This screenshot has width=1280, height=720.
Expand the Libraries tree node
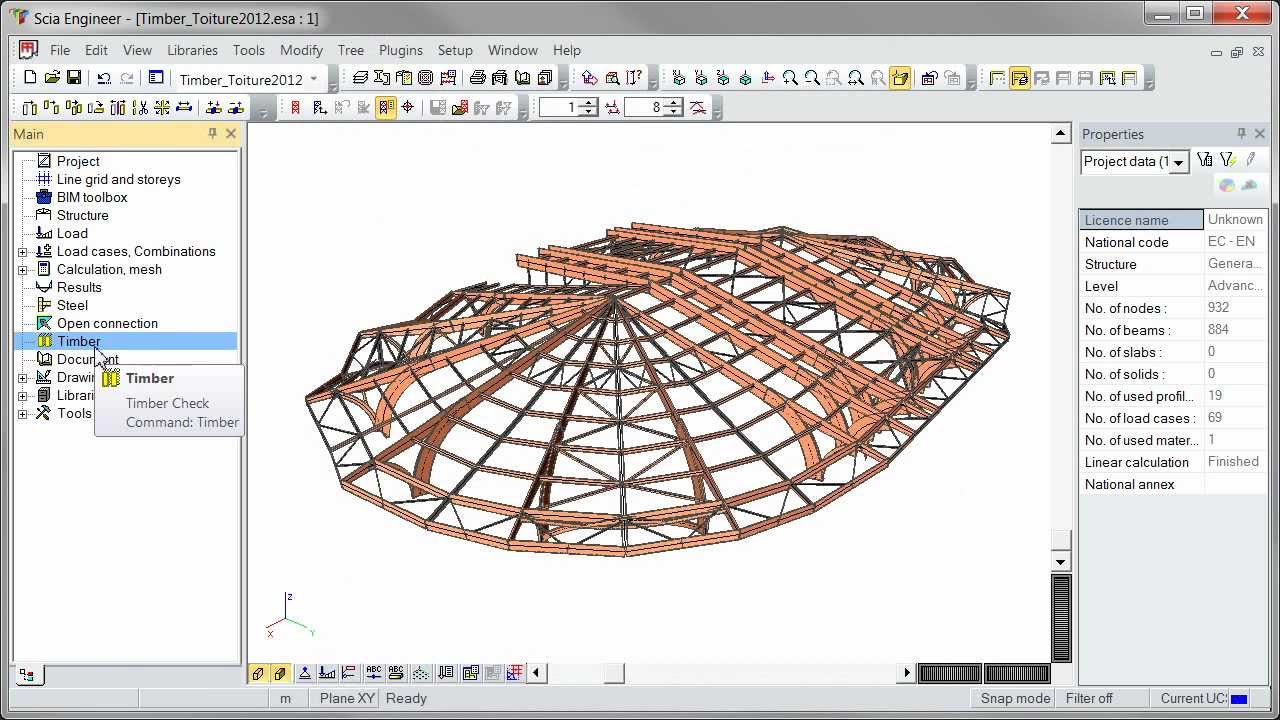click(22, 396)
